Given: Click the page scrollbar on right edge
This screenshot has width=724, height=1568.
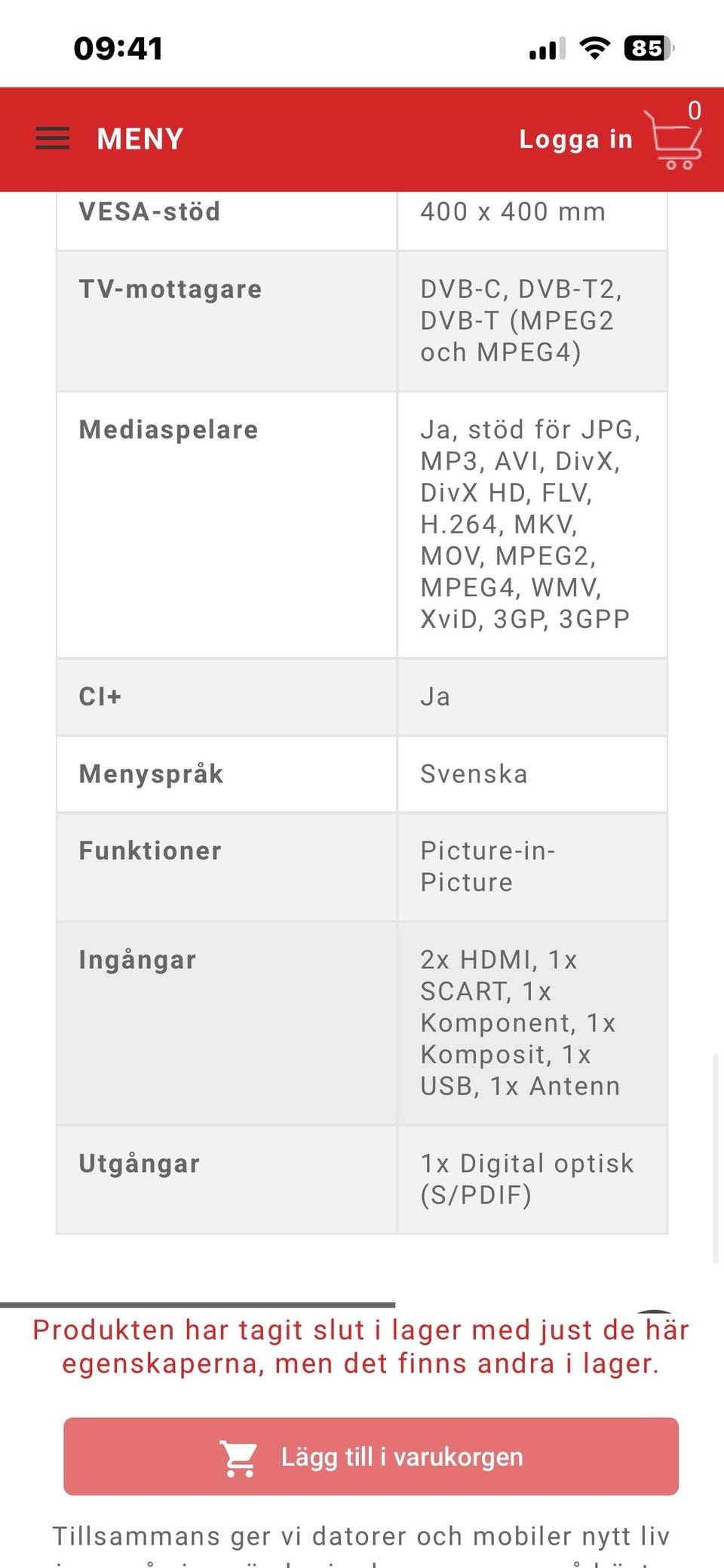Looking at the screenshot, I should (x=716, y=1158).
